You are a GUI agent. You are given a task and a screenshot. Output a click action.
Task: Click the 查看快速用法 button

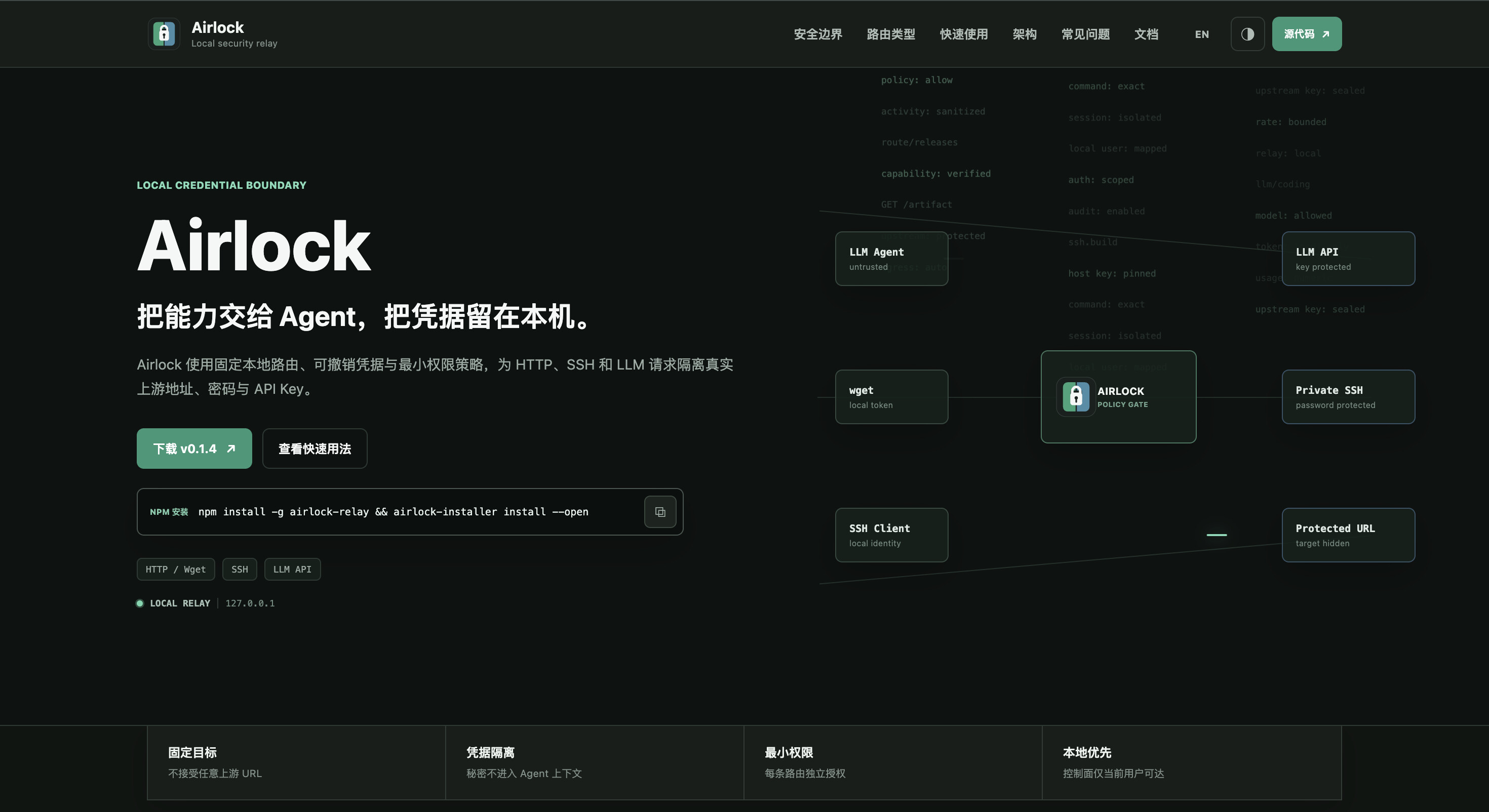(315, 449)
